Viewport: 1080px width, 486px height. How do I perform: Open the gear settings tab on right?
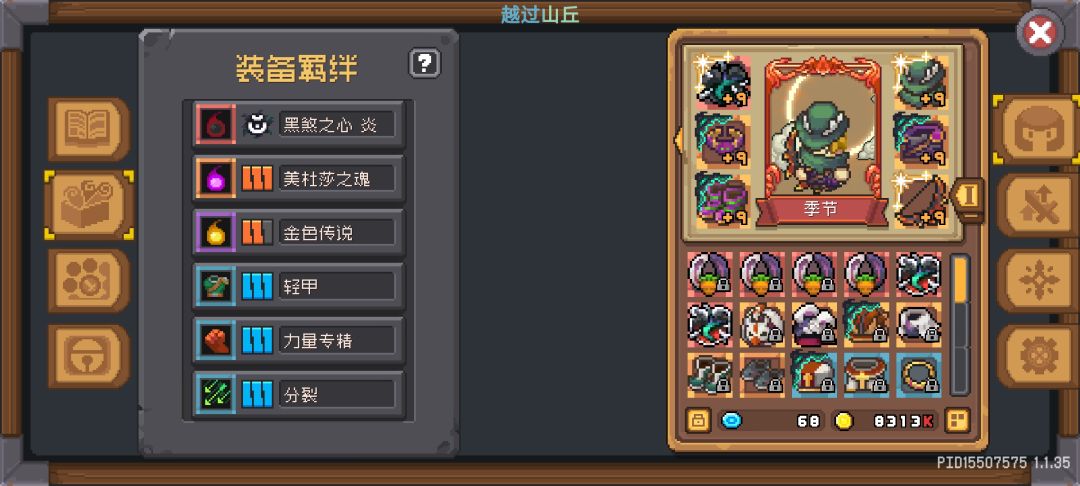pos(1038,356)
